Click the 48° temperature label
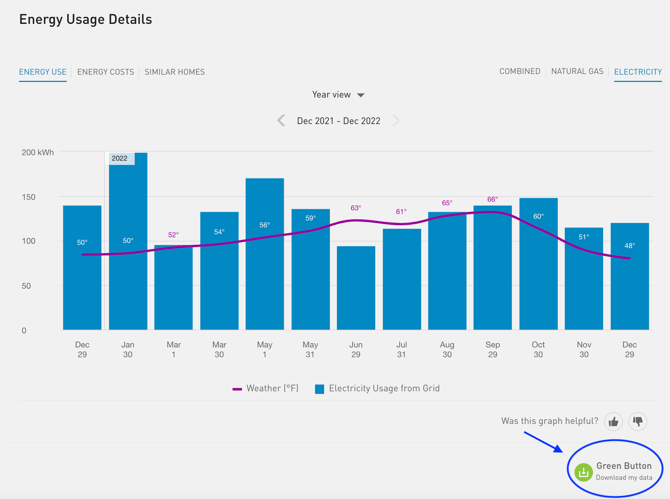This screenshot has height=499, width=670. tap(630, 246)
